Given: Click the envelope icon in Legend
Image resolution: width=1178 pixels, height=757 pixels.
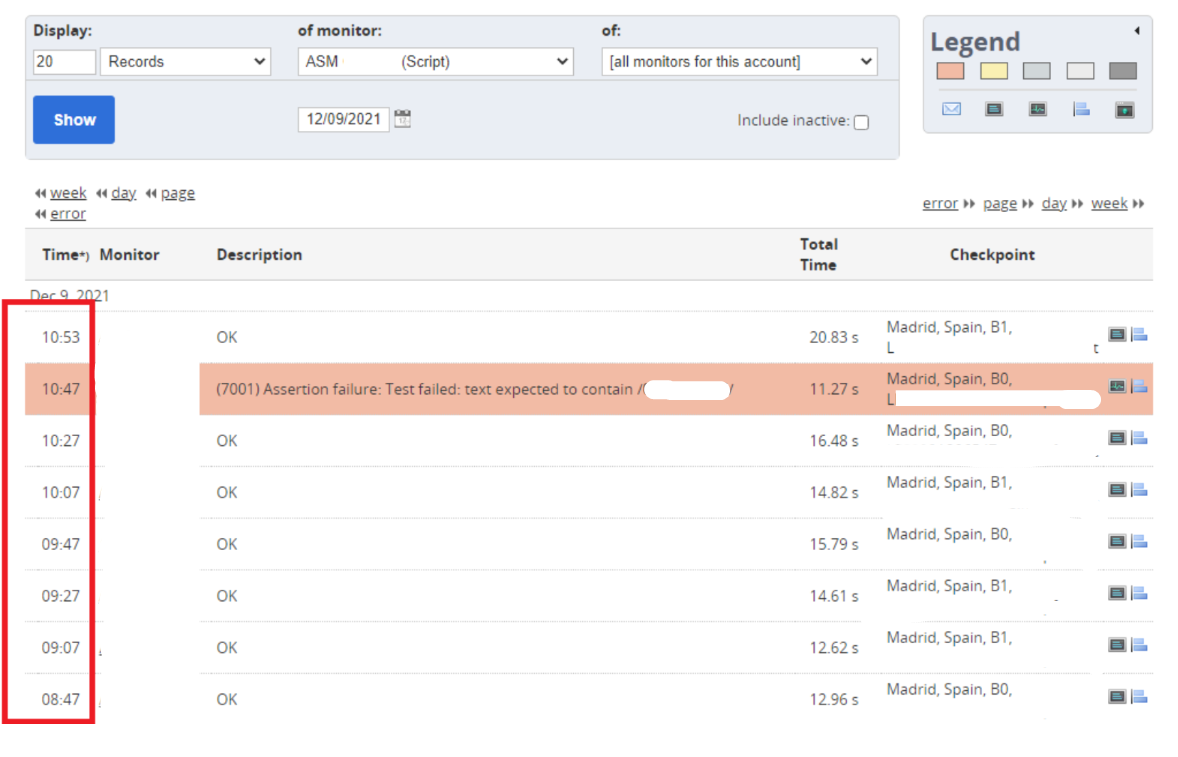Looking at the screenshot, I should tap(951, 109).
